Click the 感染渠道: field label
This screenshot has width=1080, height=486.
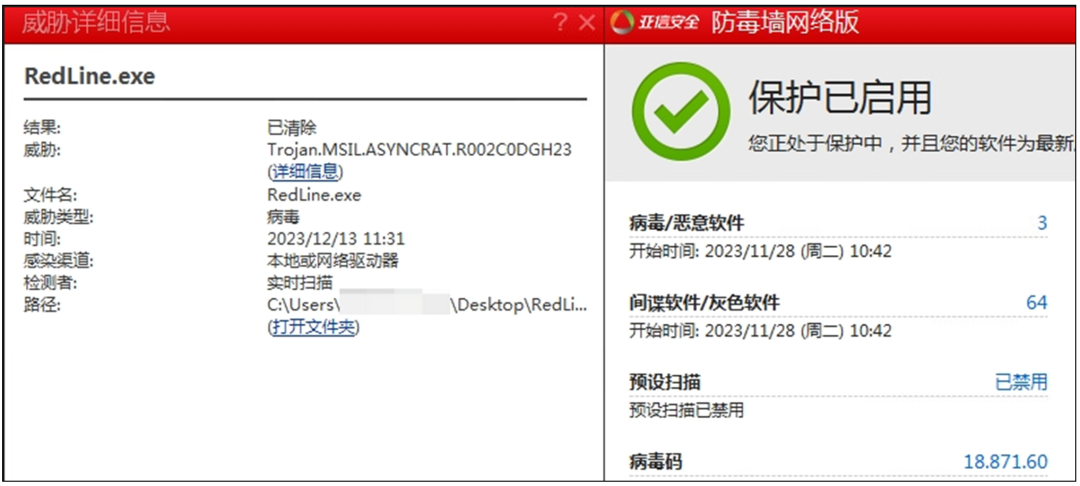[59, 261]
